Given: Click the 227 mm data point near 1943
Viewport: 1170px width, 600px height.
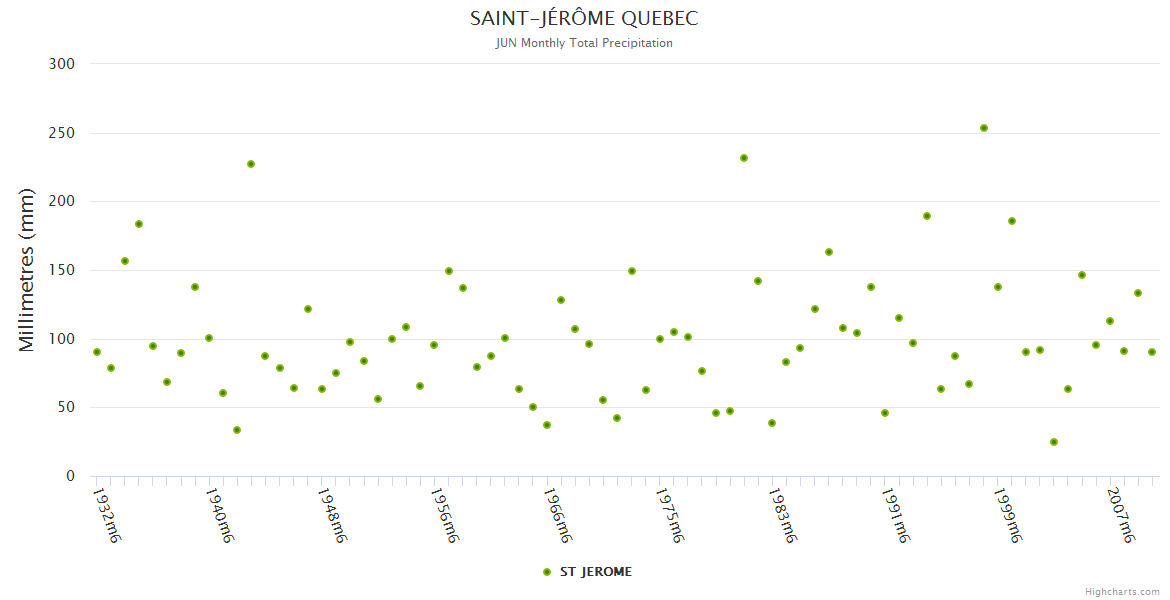Looking at the screenshot, I should pyautogui.click(x=251, y=164).
